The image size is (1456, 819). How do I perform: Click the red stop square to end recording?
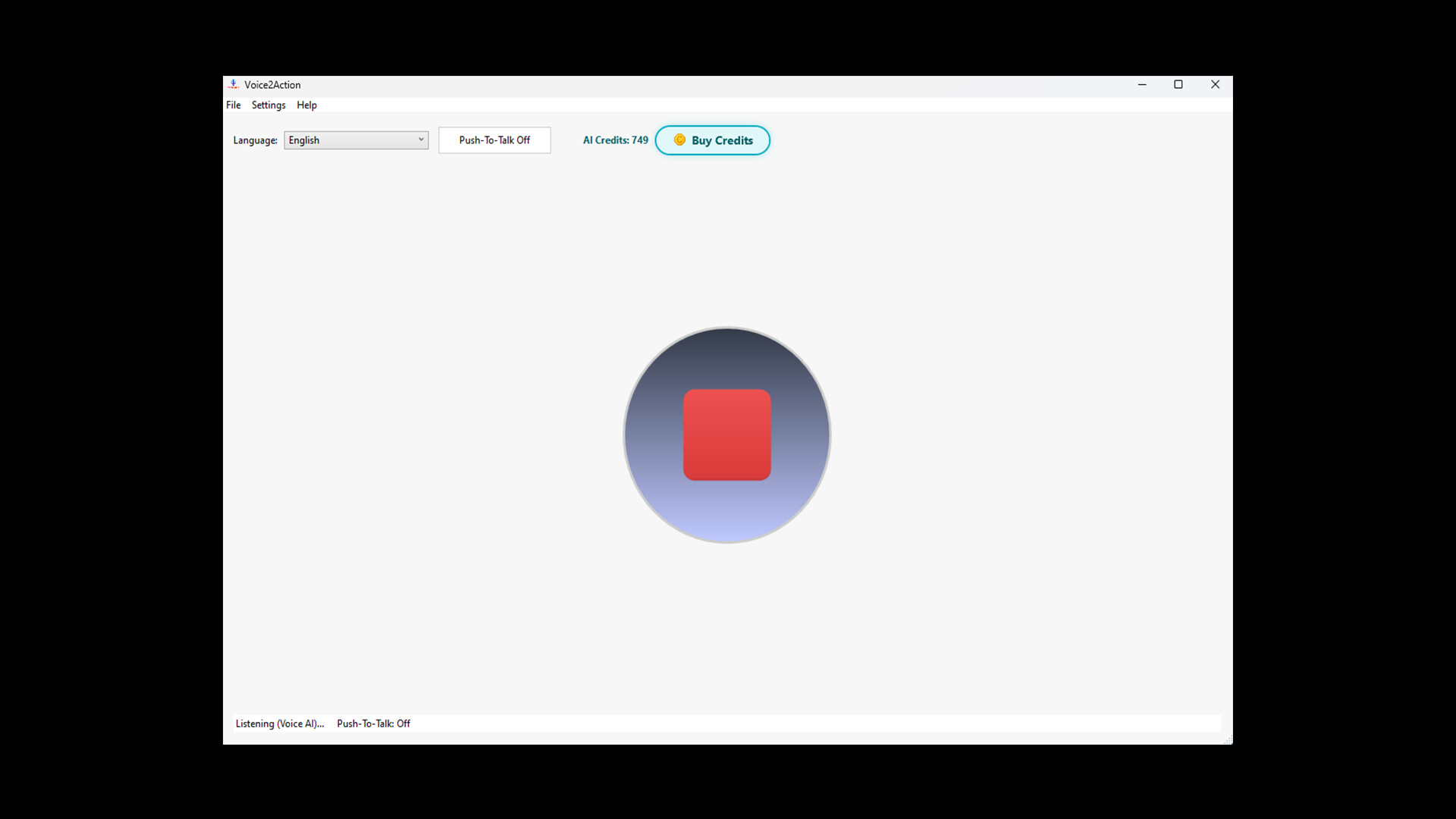click(726, 435)
